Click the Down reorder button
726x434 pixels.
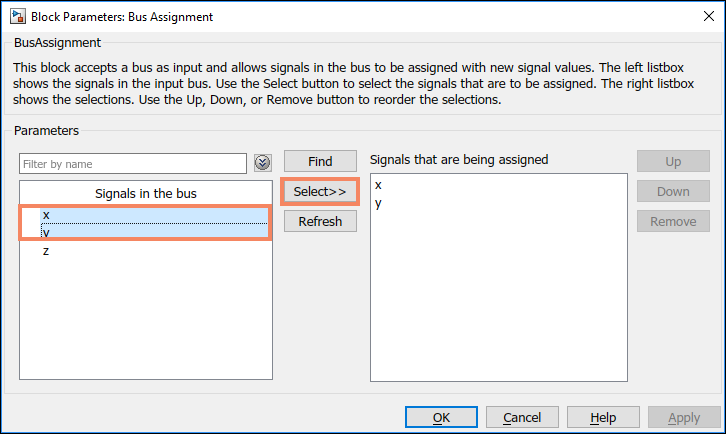click(673, 191)
